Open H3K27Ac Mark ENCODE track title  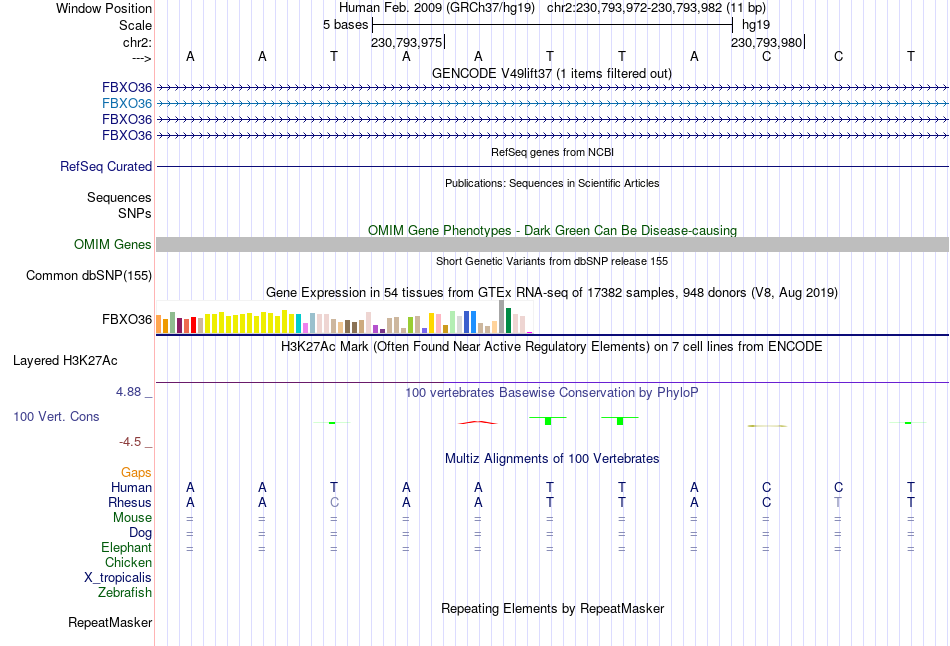(x=551, y=347)
